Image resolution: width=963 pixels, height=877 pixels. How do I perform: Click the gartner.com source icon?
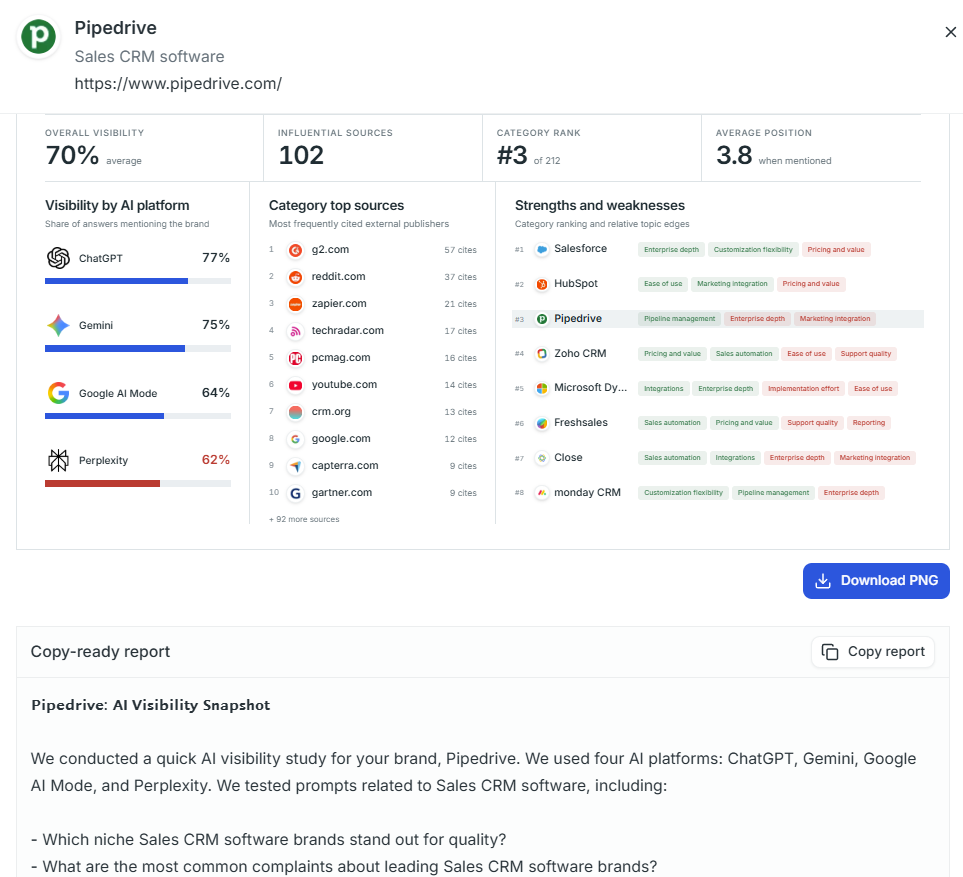point(295,493)
